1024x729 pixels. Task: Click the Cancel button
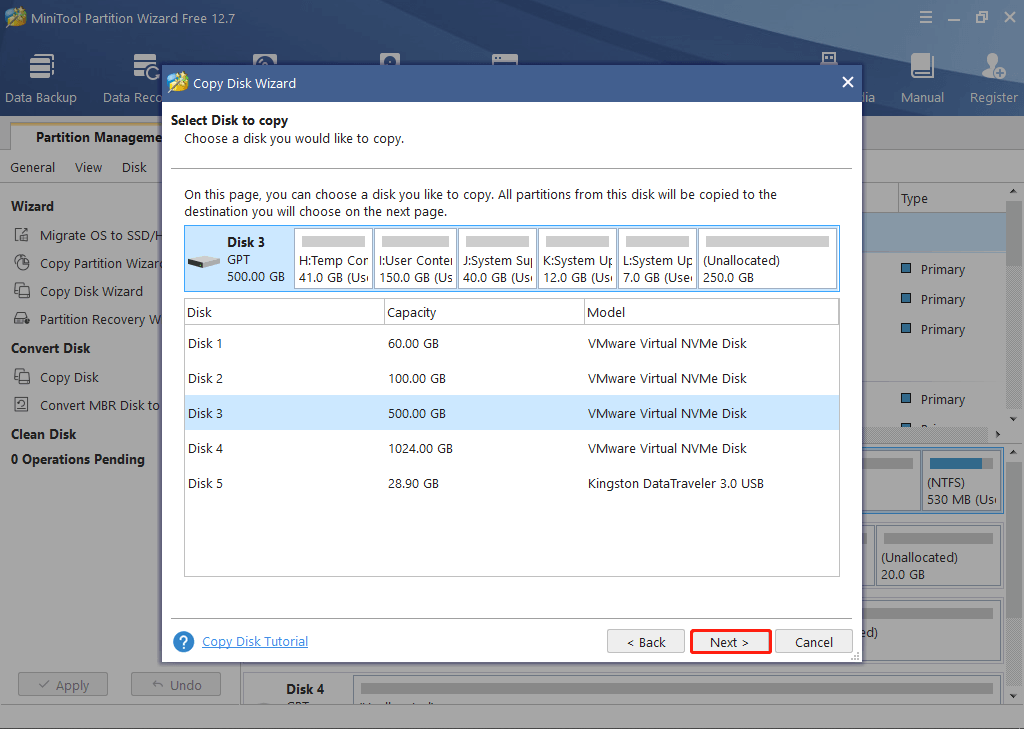click(814, 641)
